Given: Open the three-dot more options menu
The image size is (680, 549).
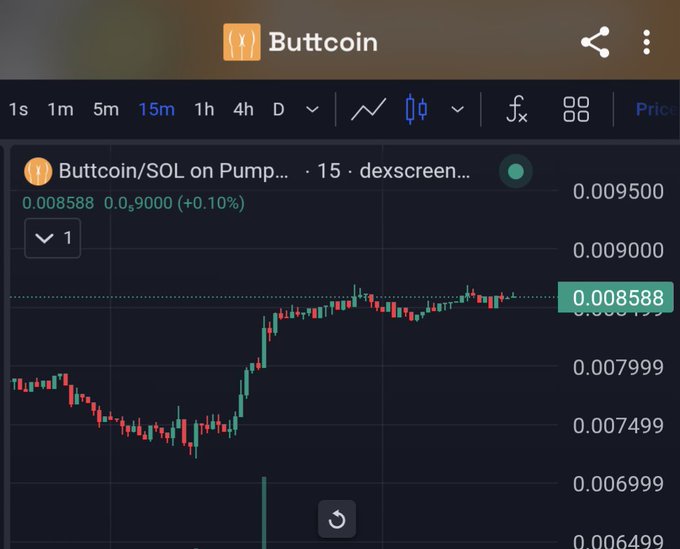Looking at the screenshot, I should (x=646, y=42).
